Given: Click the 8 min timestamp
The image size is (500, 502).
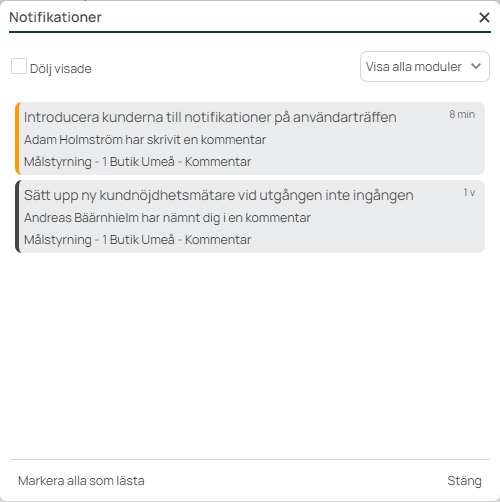Looking at the screenshot, I should pyautogui.click(x=462, y=114).
